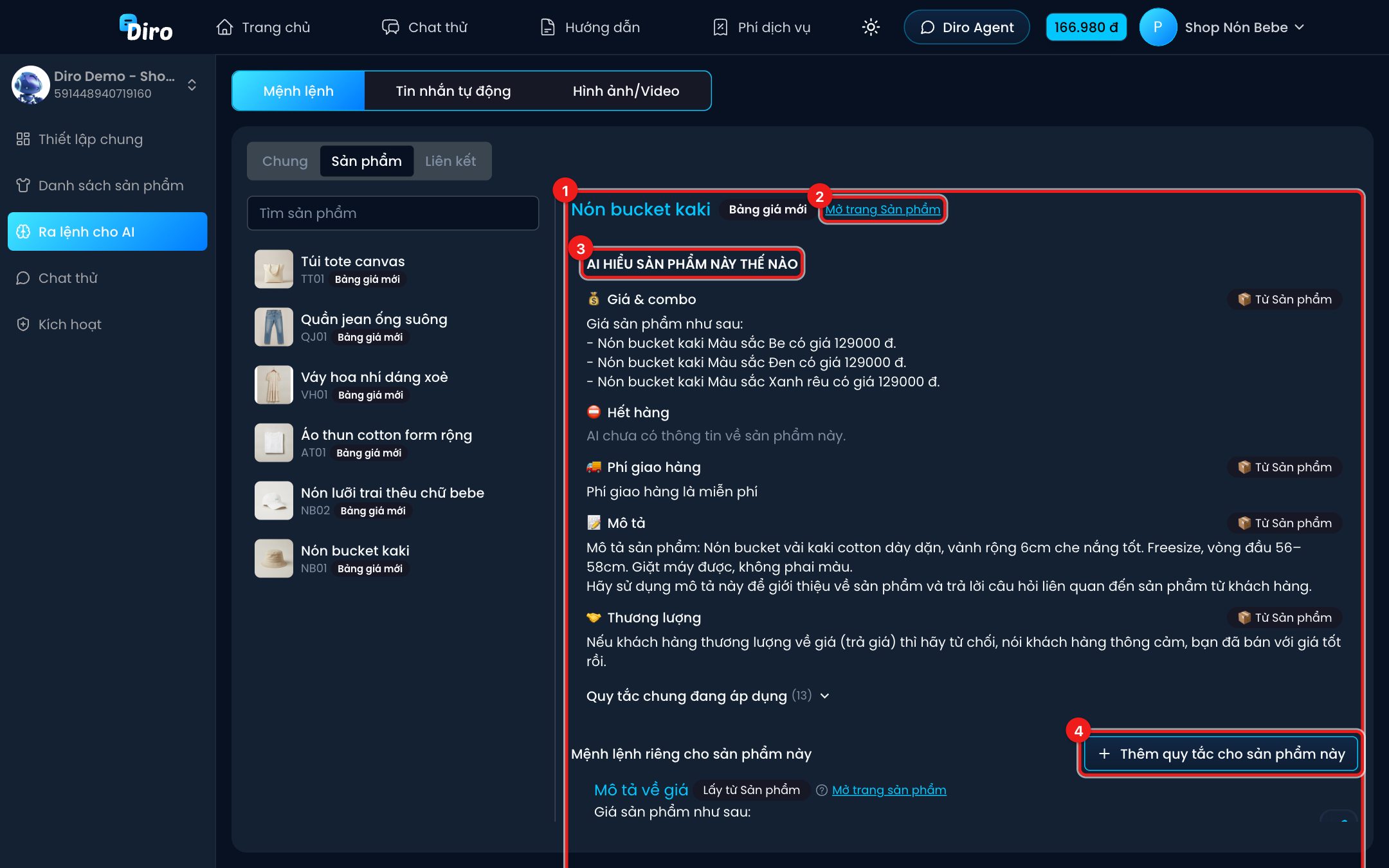Screen dimensions: 1389x868
Task: Select Quần jean ống suông product
Action: coord(392,327)
